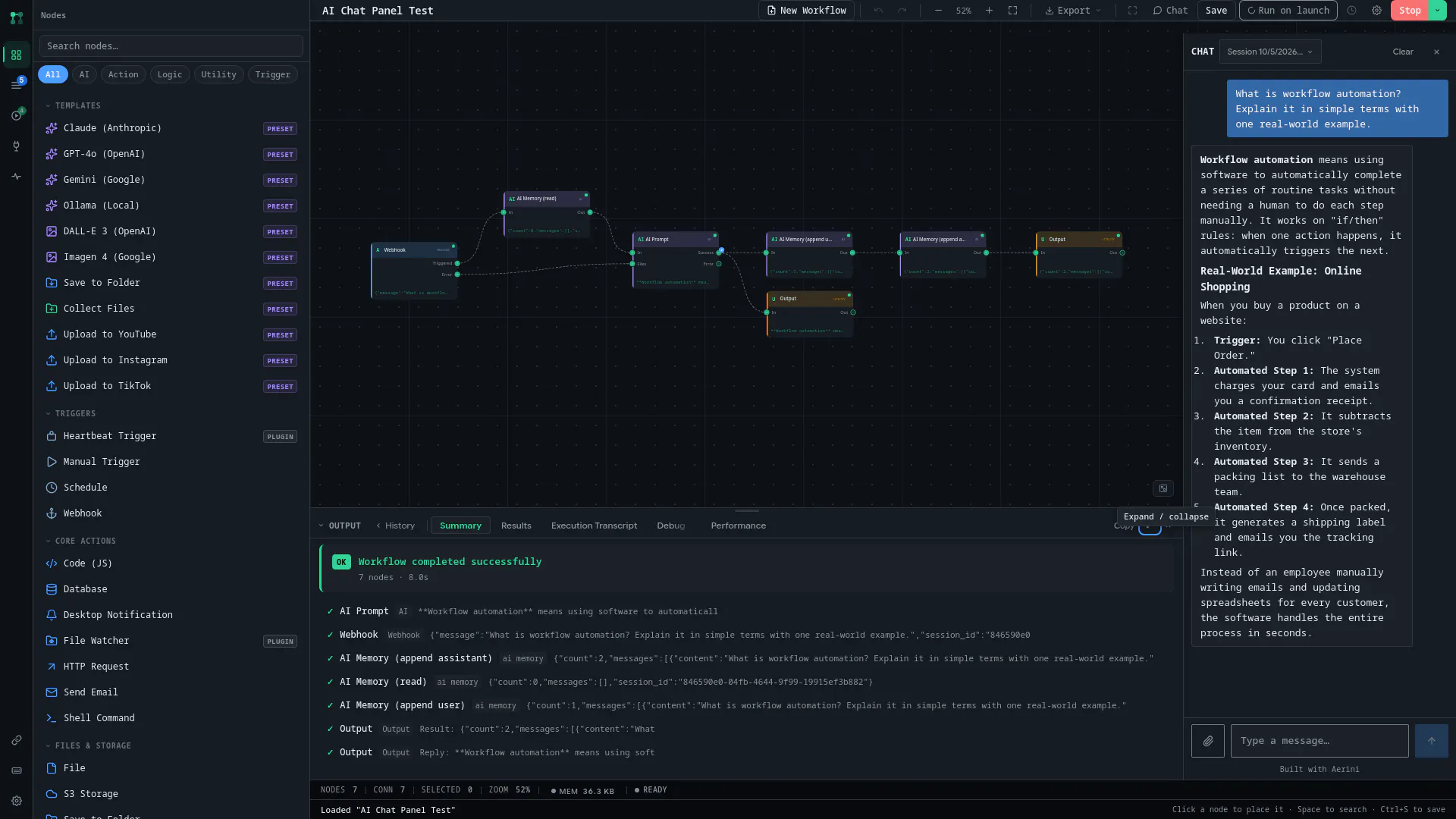This screenshot has width=1456, height=819.
Task: Switch to the Execution Transcript tab
Action: [594, 526]
